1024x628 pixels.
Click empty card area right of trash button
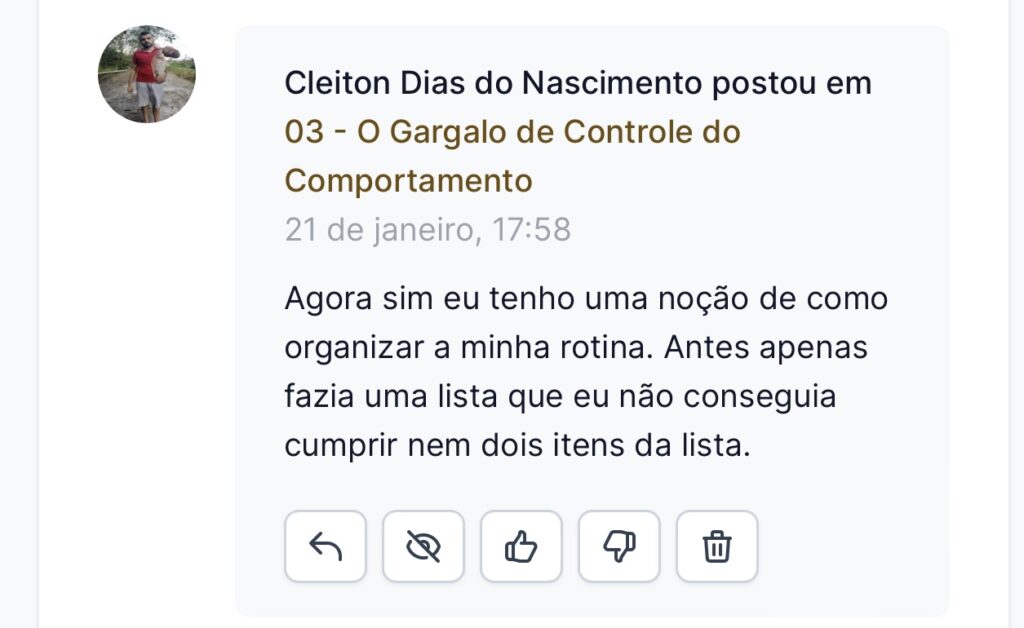pyautogui.click(x=850, y=546)
